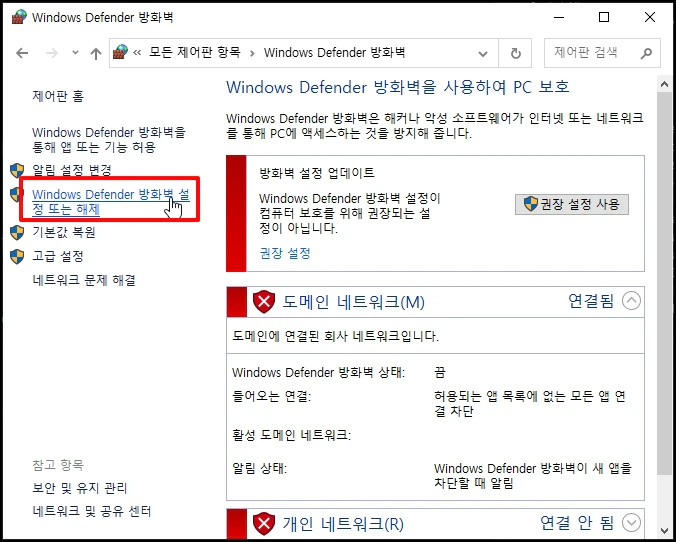Click the search magnifier icon

point(646,53)
